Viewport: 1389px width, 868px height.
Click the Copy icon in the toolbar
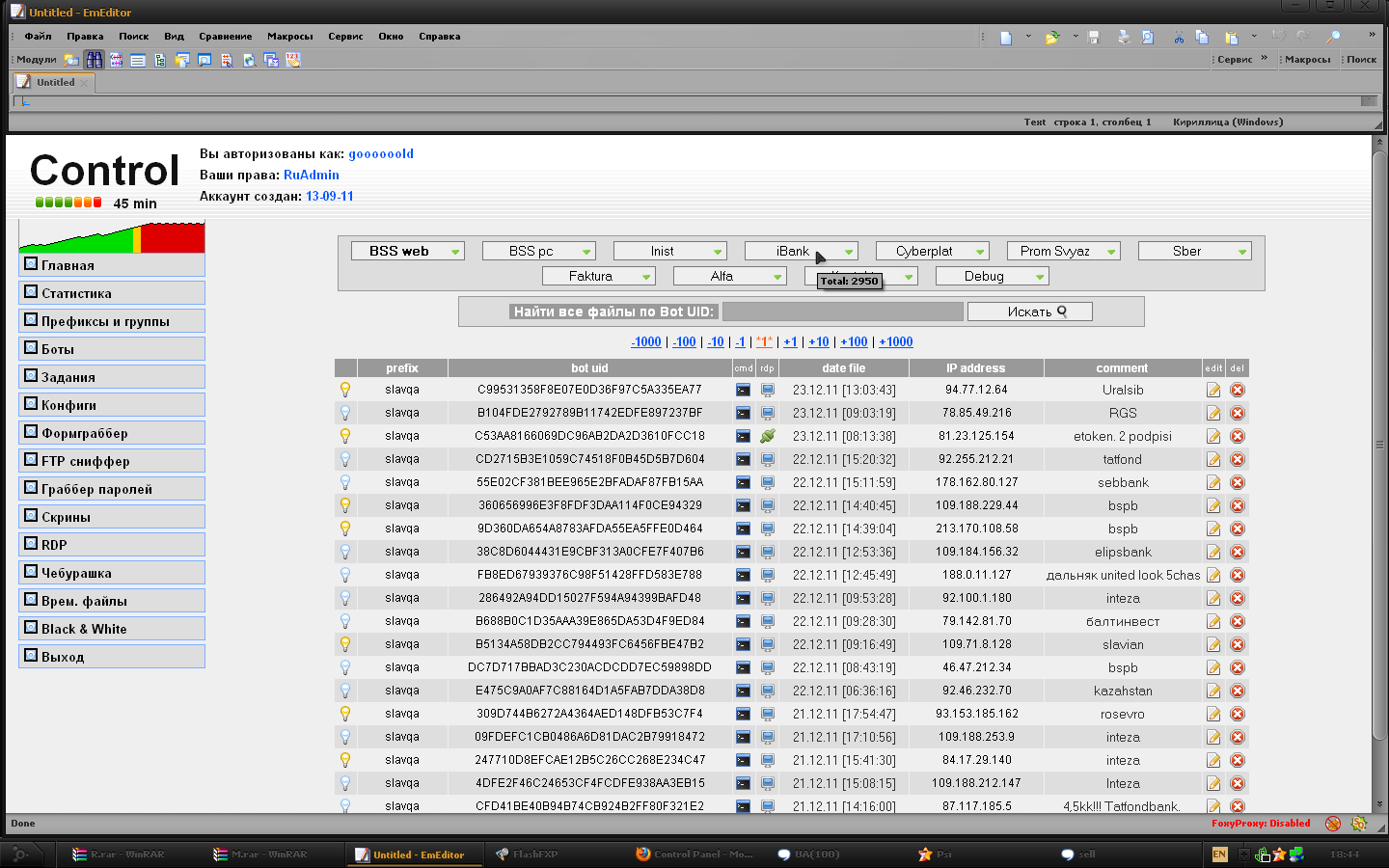[x=1202, y=38]
